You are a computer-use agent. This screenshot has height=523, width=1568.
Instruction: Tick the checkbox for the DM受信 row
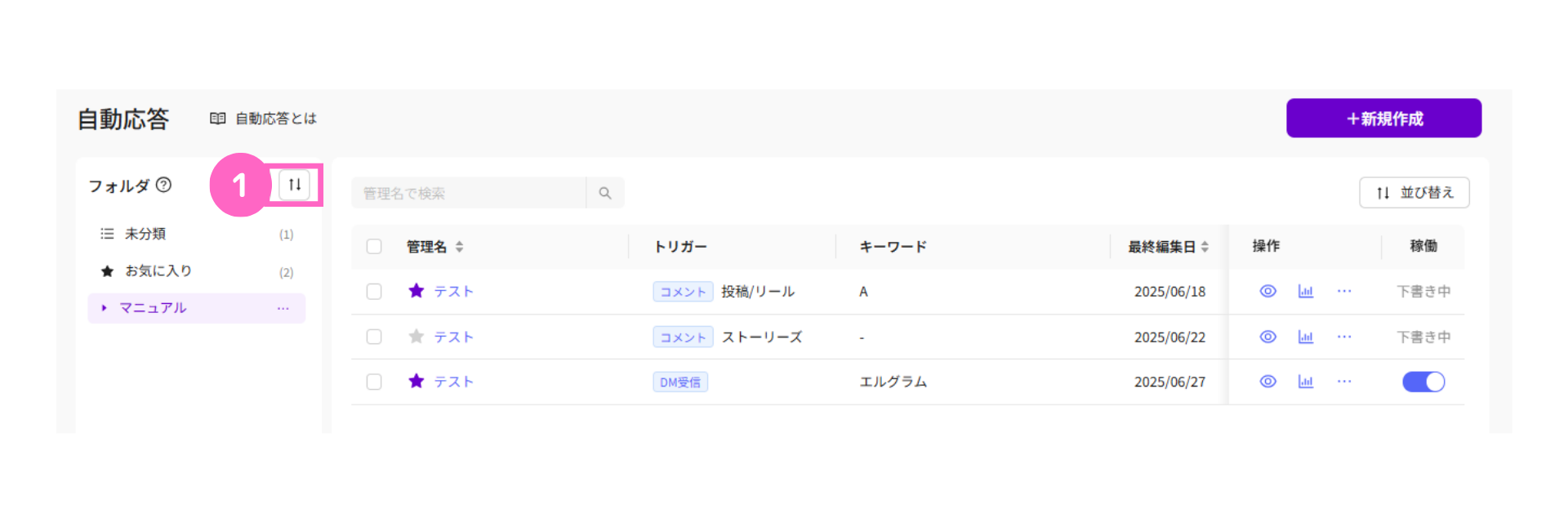(374, 382)
